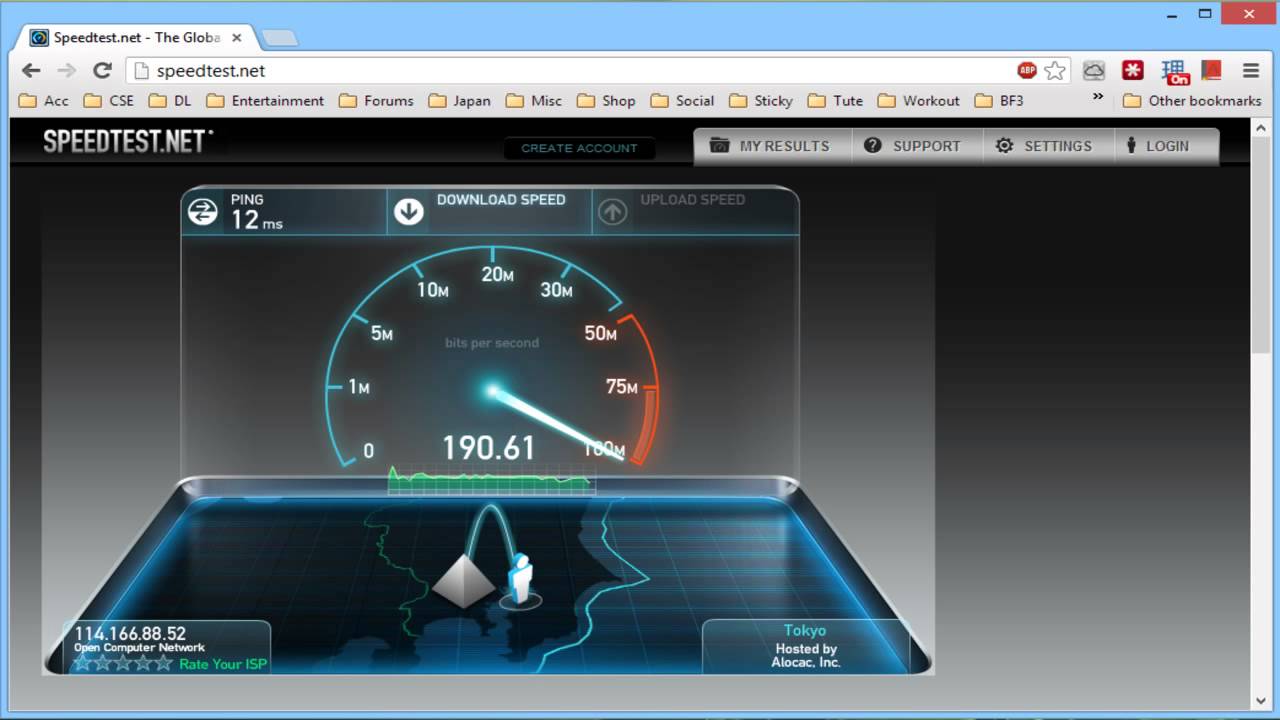
Task: Click the pyramid server icon on map
Action: [463, 581]
